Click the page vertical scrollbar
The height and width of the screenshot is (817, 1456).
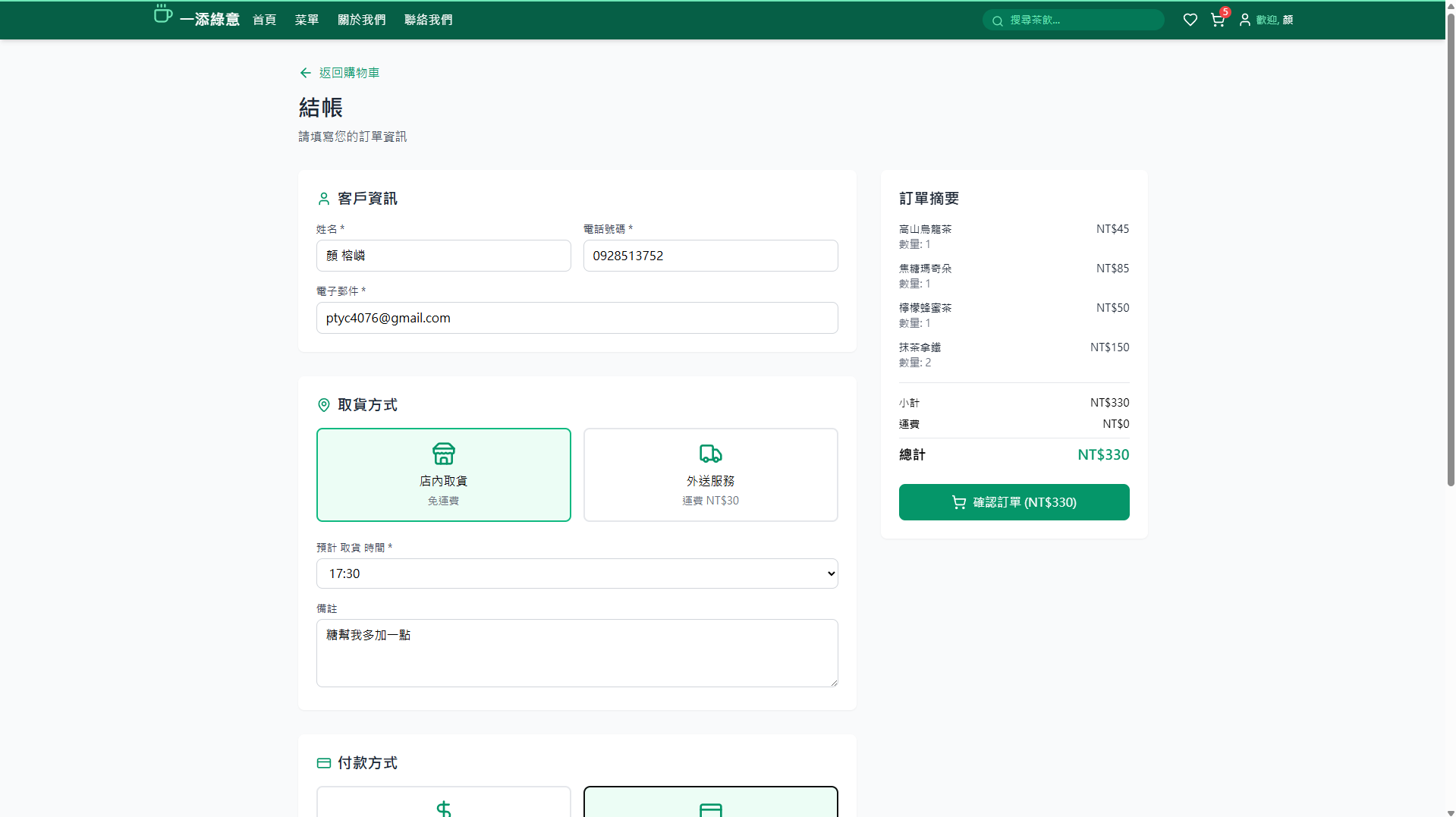point(1450,303)
